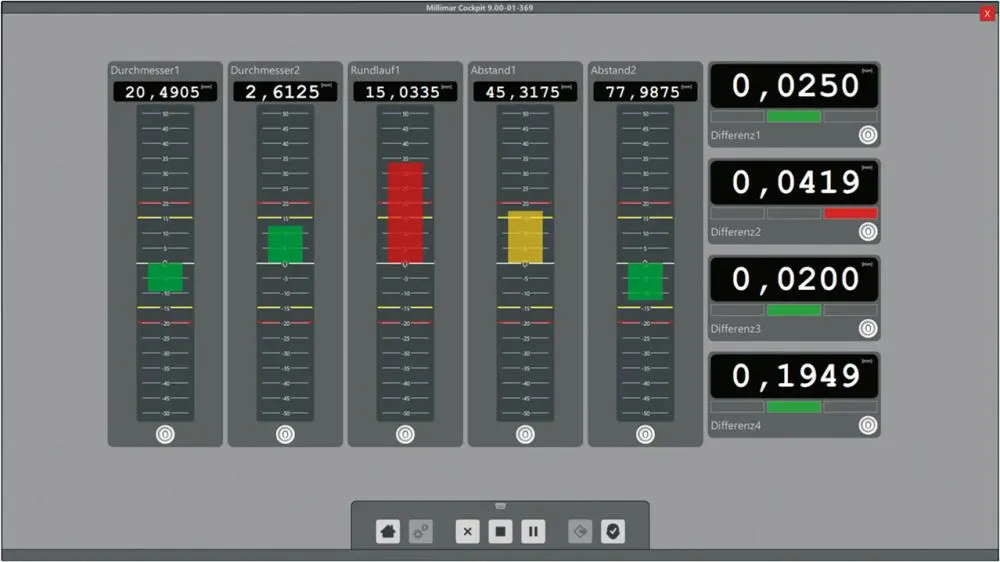
Task: Zero the Abstand1 measurement column
Action: click(525, 435)
